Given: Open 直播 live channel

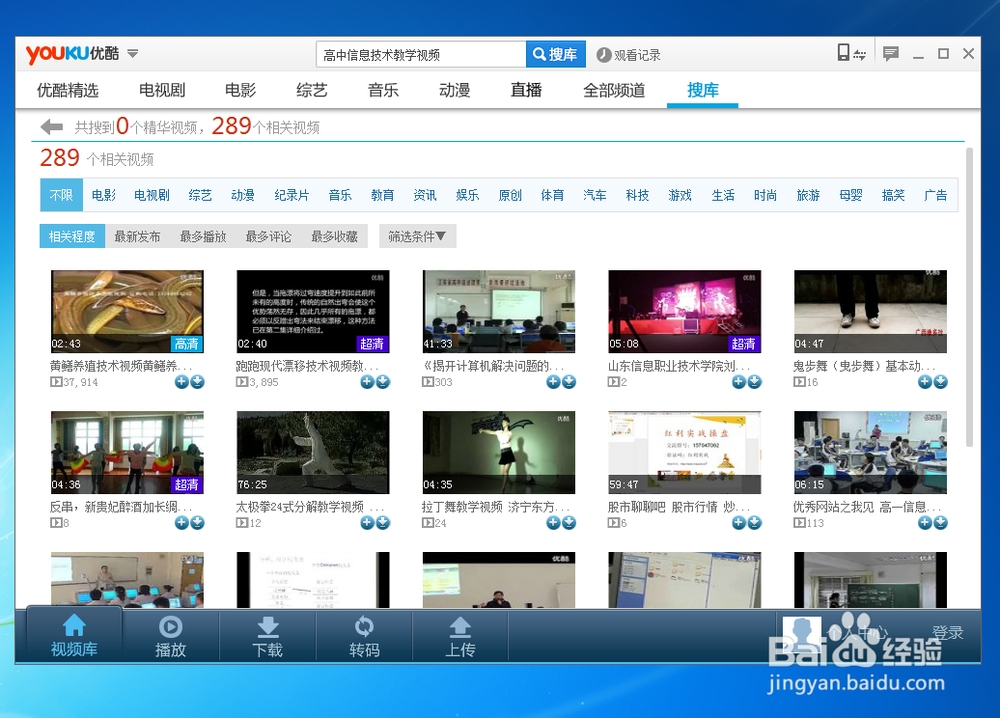Looking at the screenshot, I should [526, 90].
